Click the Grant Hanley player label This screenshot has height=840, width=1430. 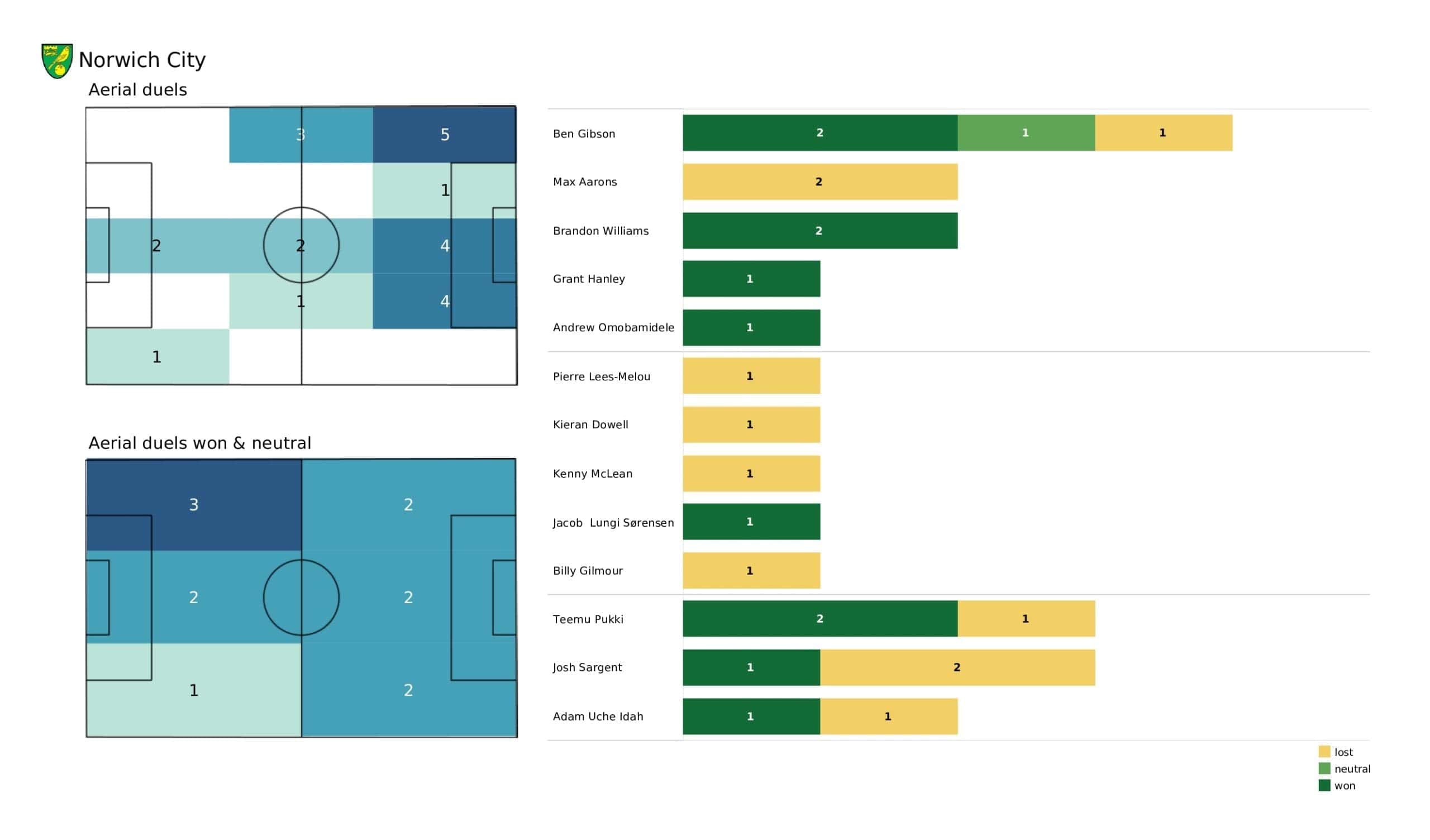(588, 279)
